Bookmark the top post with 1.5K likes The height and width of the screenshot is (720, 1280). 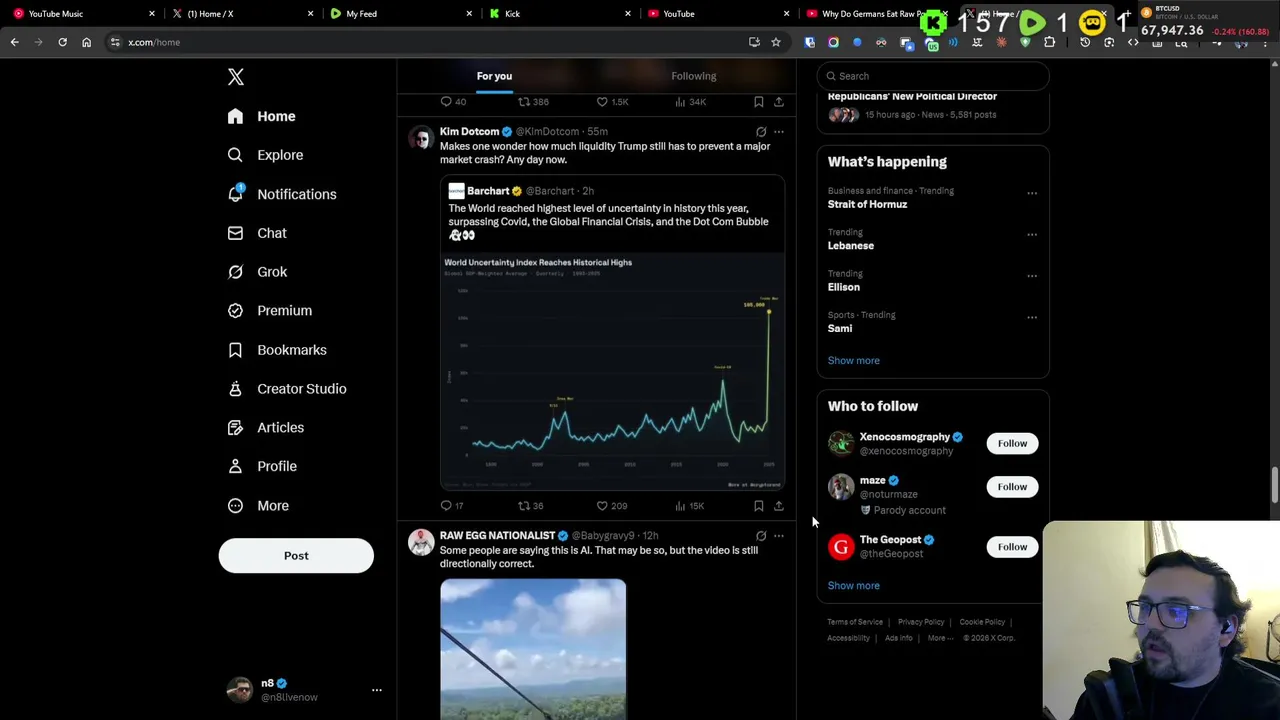758,102
